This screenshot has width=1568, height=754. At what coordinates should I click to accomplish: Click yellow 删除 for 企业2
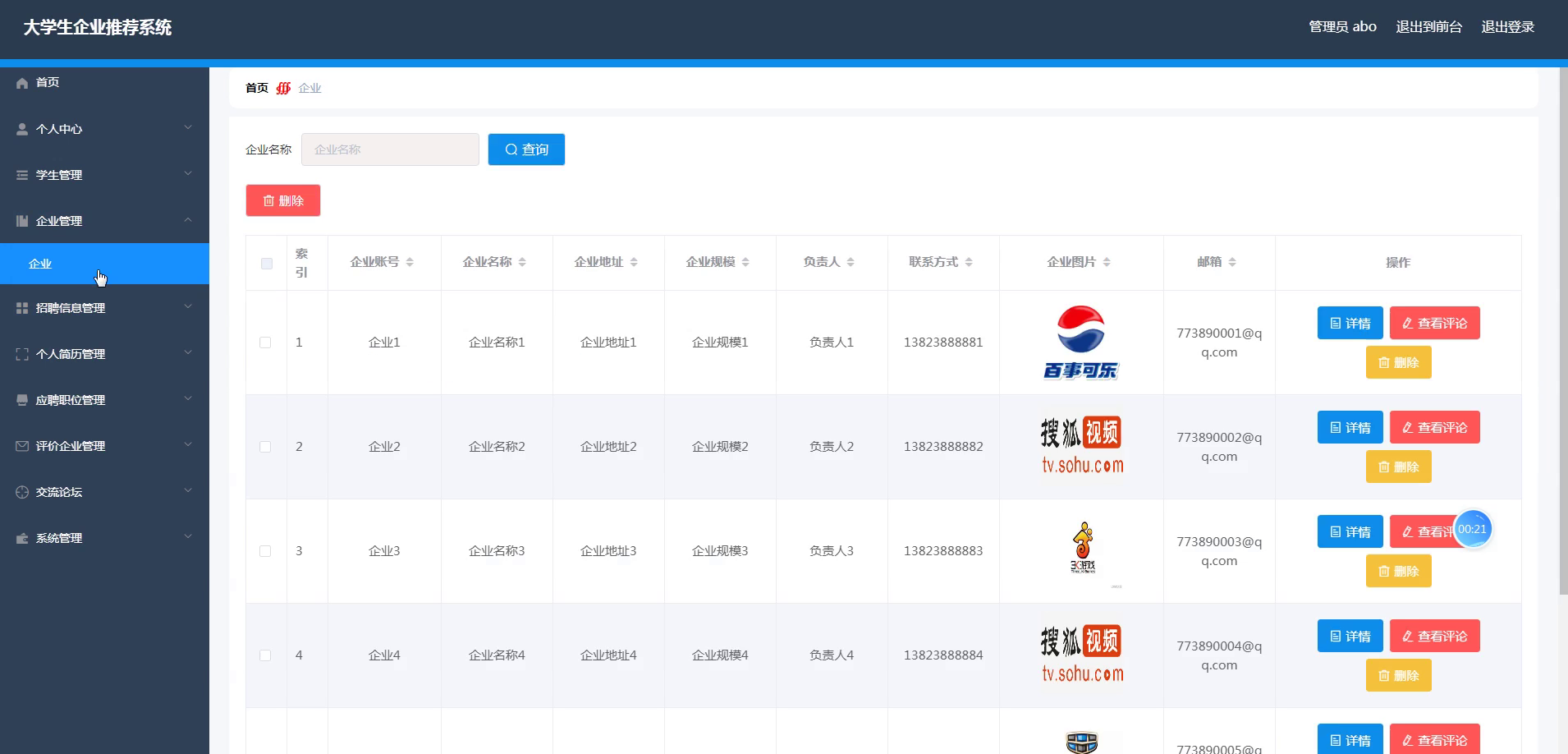pos(1399,467)
